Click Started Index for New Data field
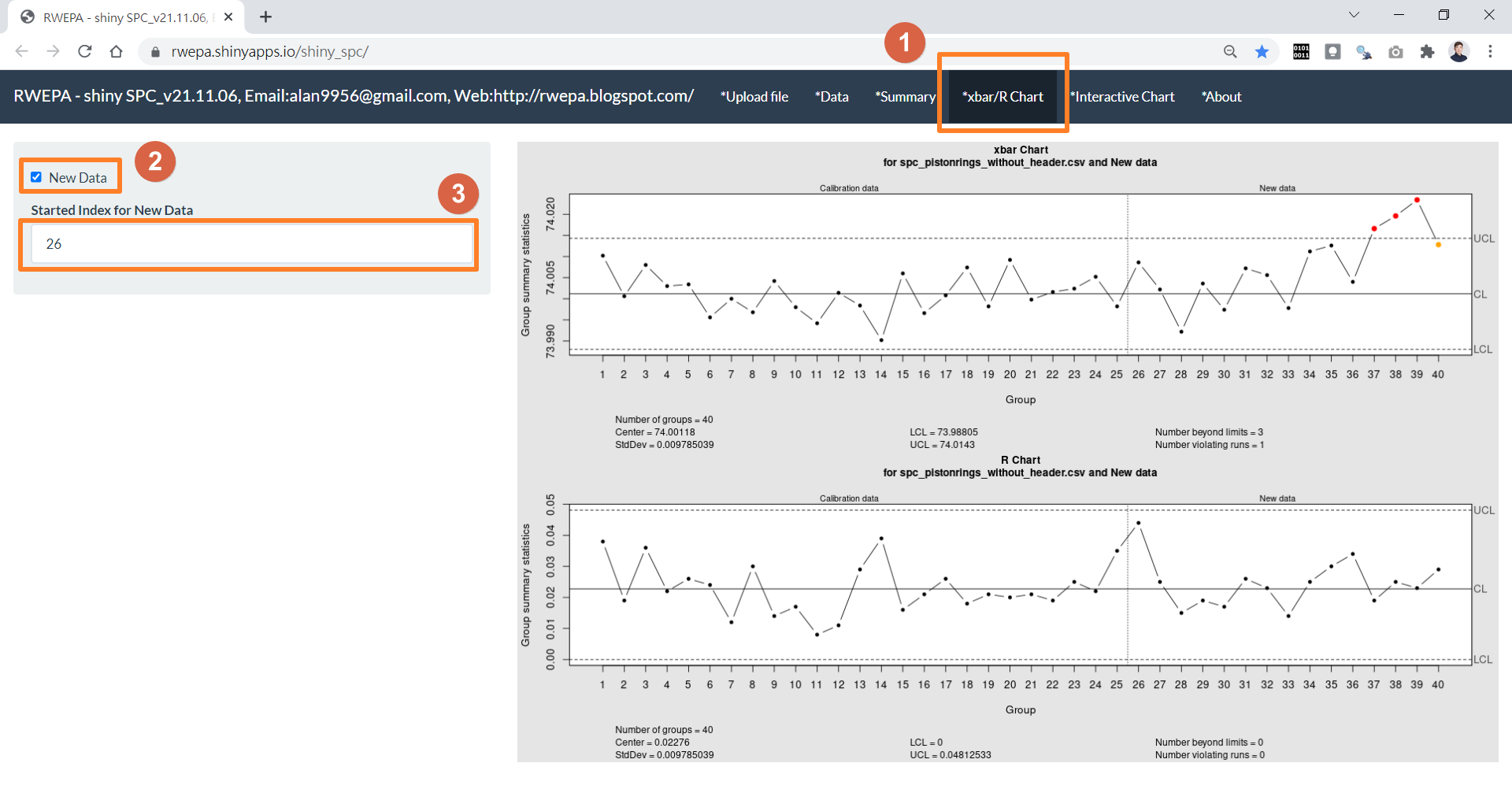 [x=252, y=244]
